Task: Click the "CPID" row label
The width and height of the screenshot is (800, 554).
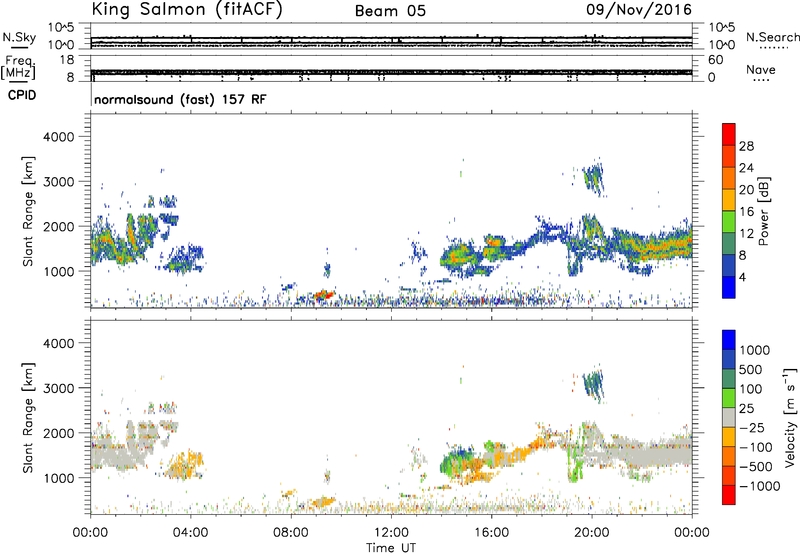Action: tap(22, 95)
